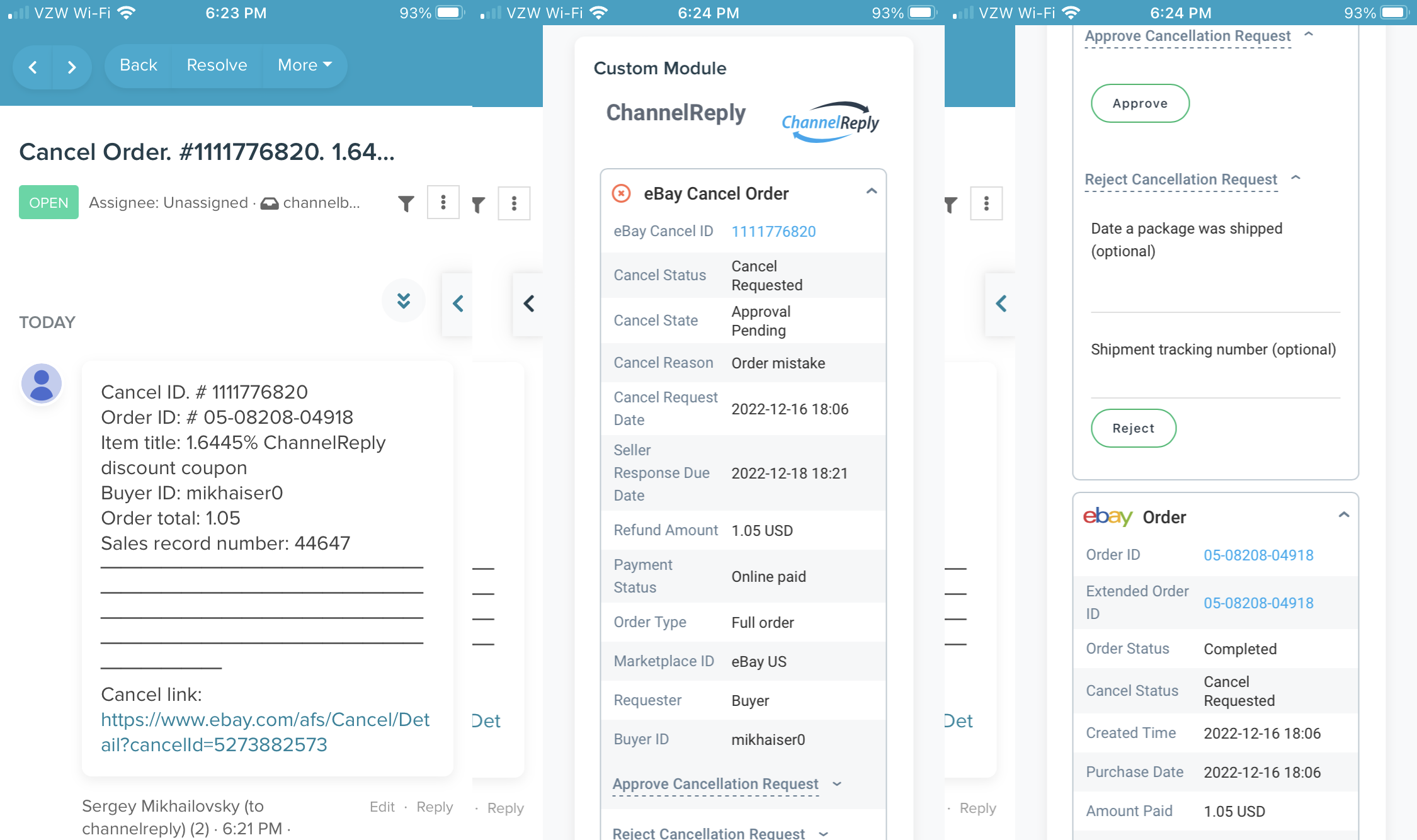Screen dimensions: 1417x840
Task: Tap the Back button
Action: [138, 65]
